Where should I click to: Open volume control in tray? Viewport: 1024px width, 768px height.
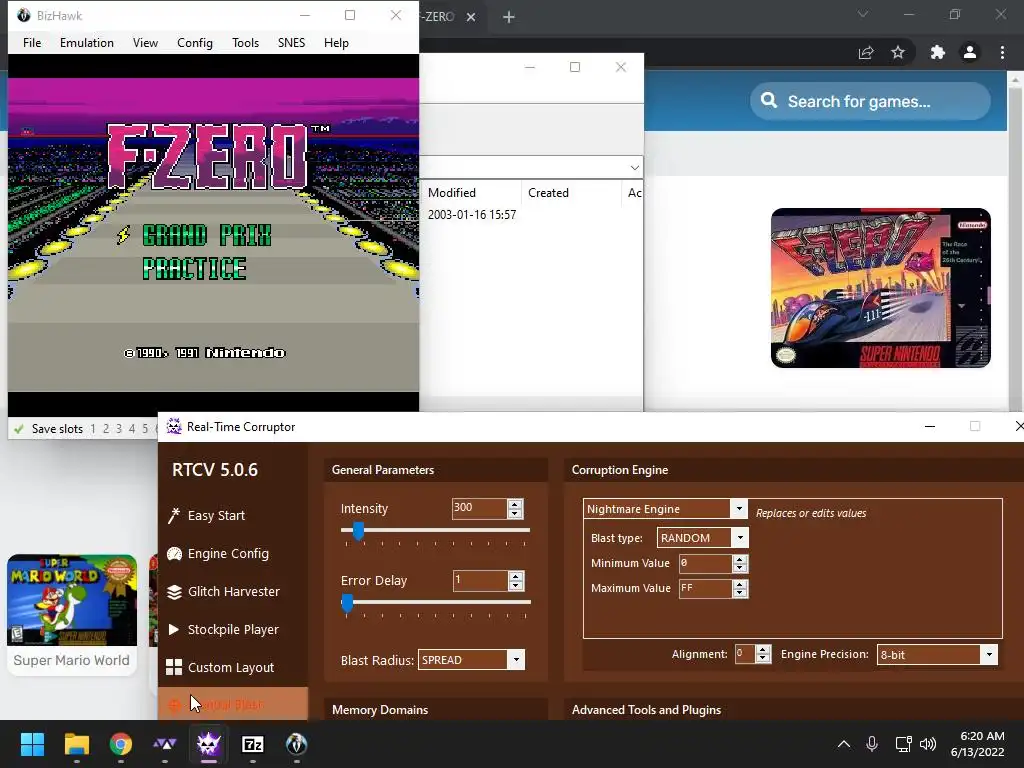click(927, 744)
